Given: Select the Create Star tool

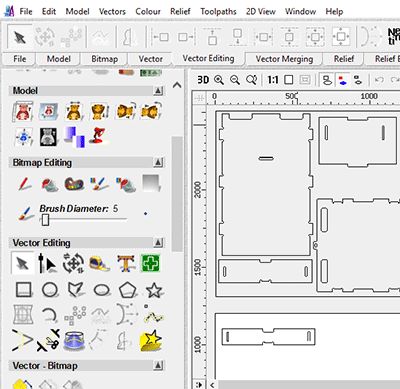Looking at the screenshot, I should pyautogui.click(x=154, y=290).
